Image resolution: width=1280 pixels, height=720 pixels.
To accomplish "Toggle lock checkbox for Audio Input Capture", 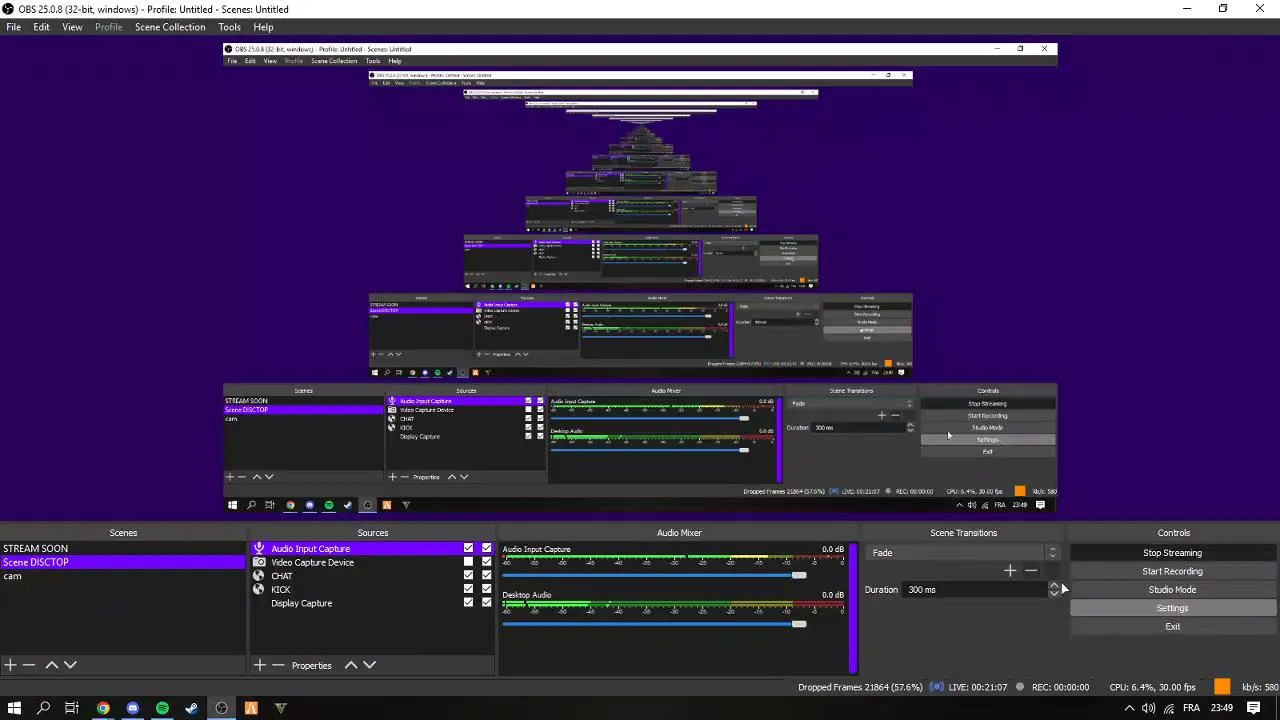I will (487, 549).
